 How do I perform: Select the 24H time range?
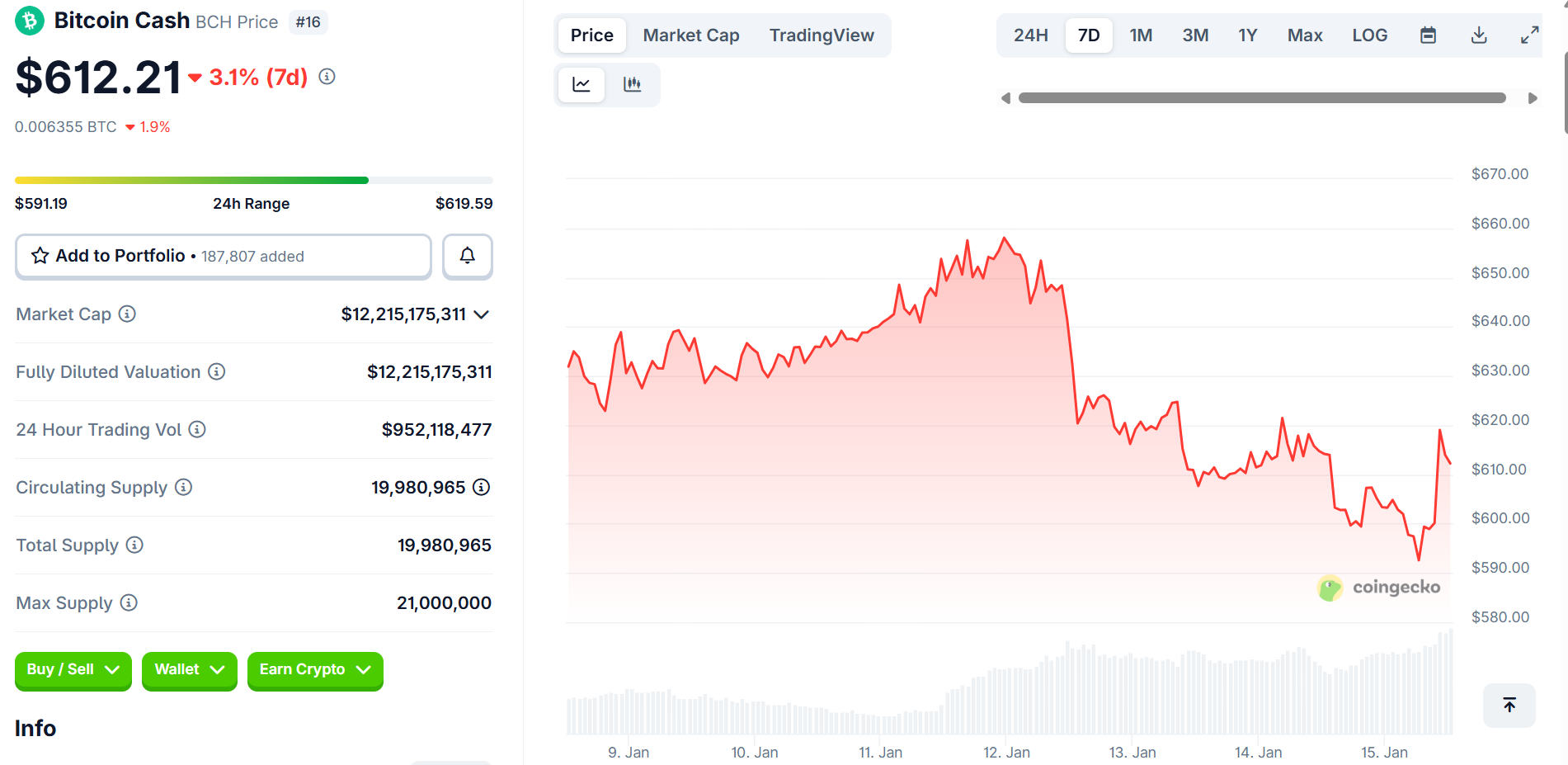(x=1030, y=35)
